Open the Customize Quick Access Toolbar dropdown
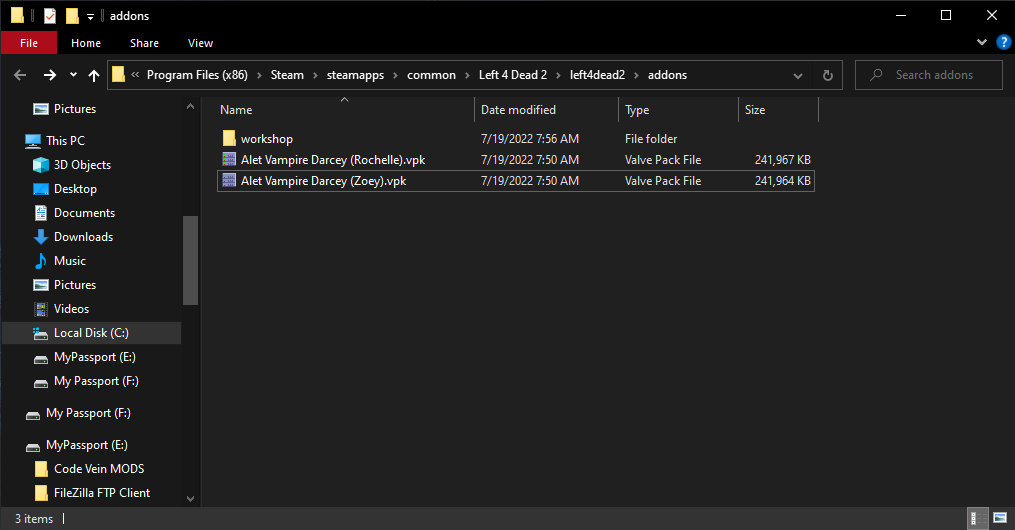1015x530 pixels. [90, 16]
